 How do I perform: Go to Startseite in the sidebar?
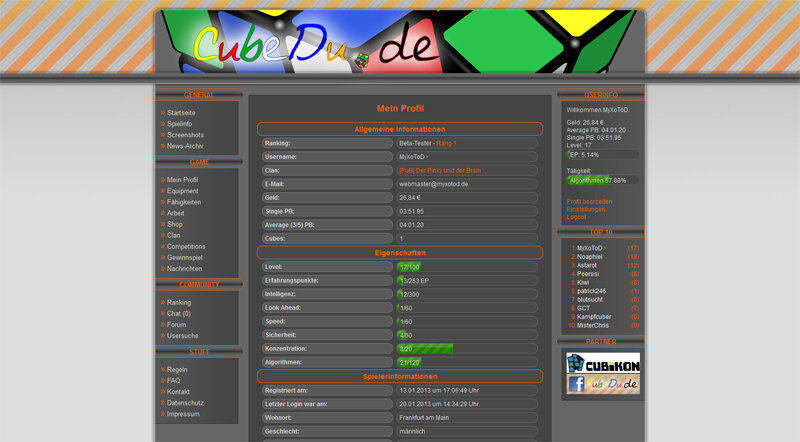pyautogui.click(x=181, y=113)
